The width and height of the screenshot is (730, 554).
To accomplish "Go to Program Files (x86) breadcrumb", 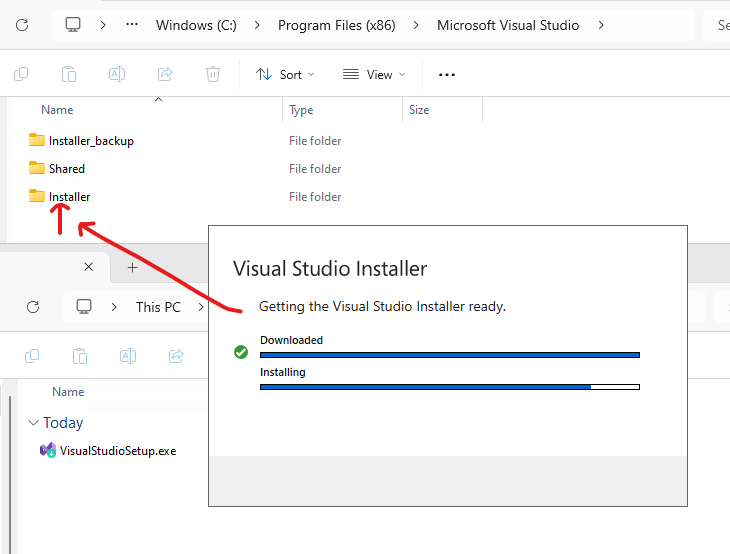I will [x=337, y=25].
